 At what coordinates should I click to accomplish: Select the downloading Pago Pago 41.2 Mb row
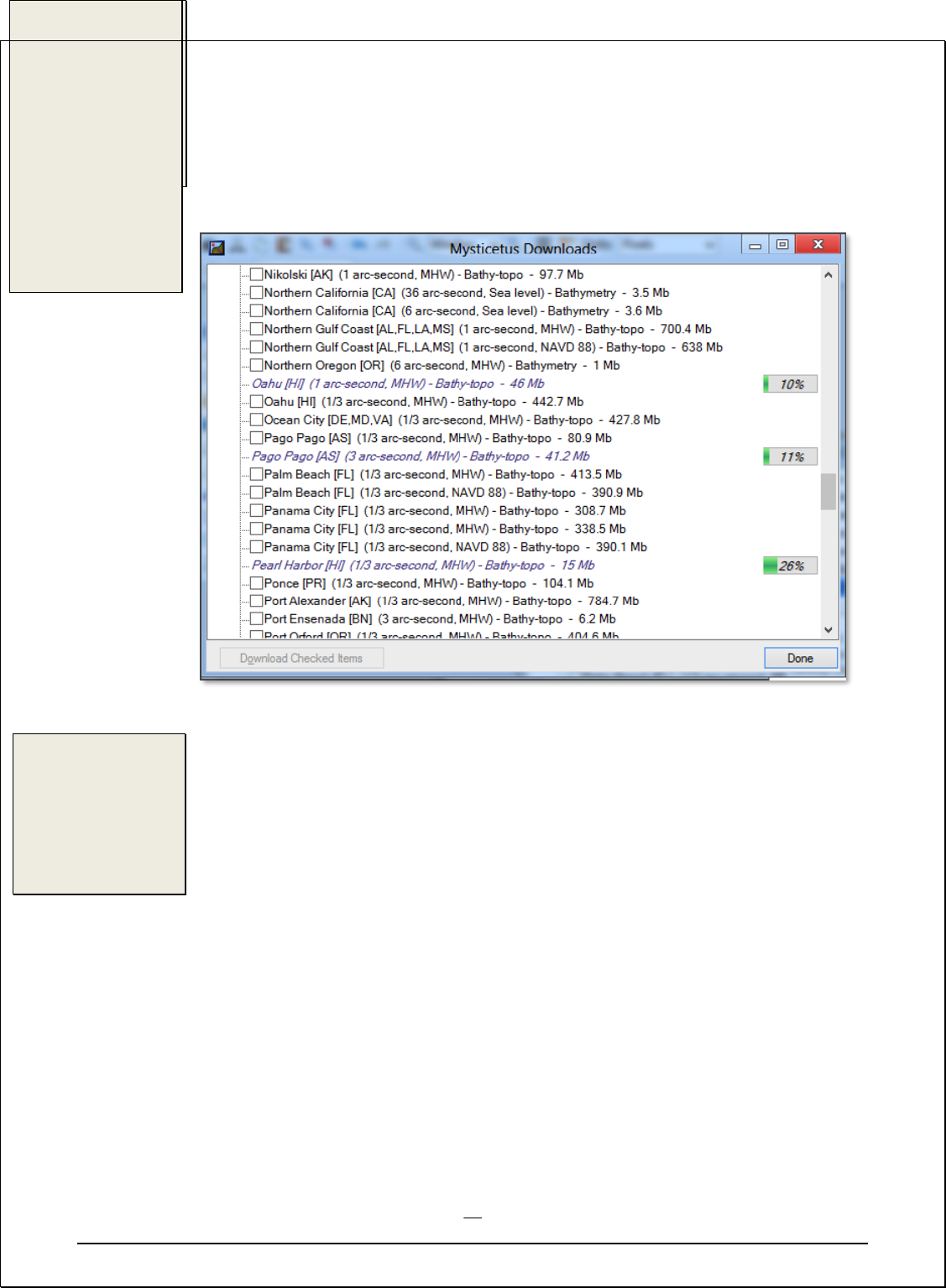pyautogui.click(x=421, y=456)
